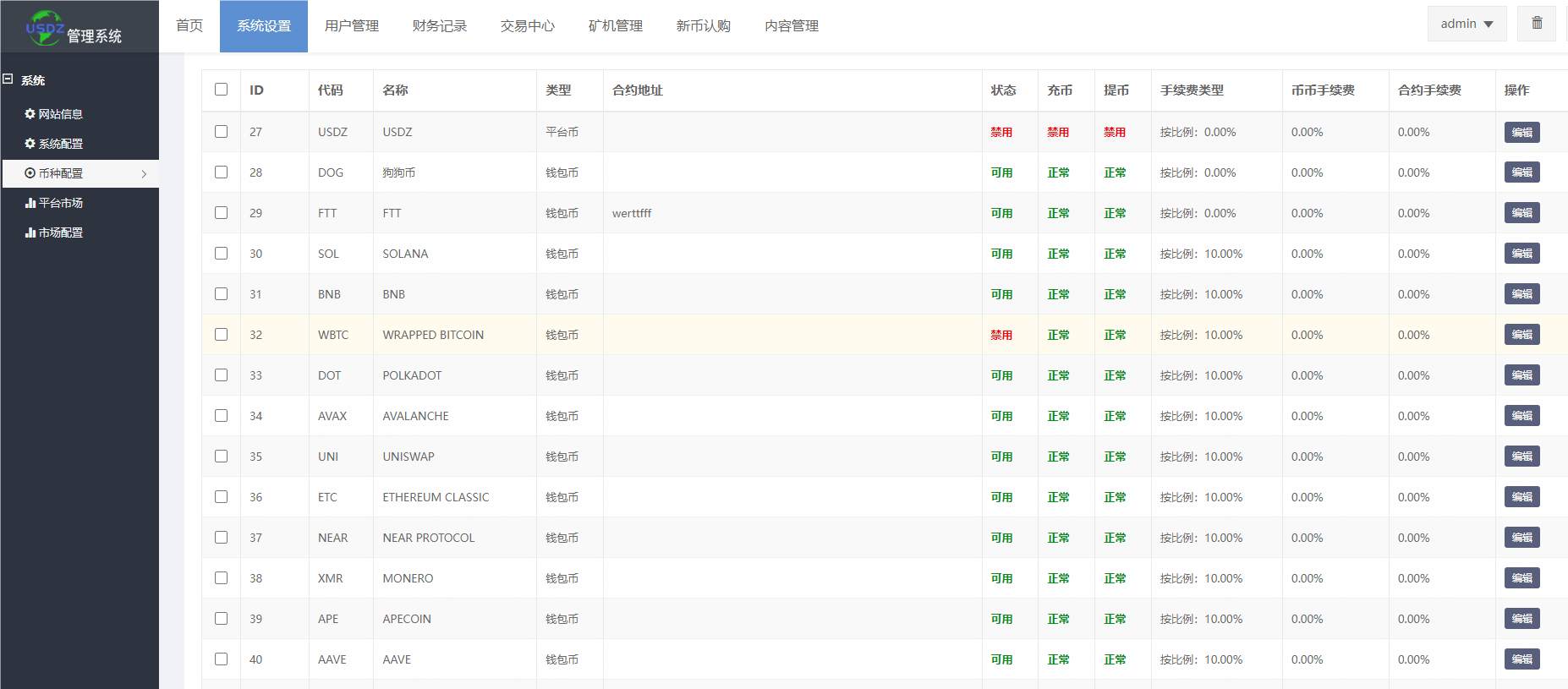Open the admin user dropdown

pos(1467,24)
